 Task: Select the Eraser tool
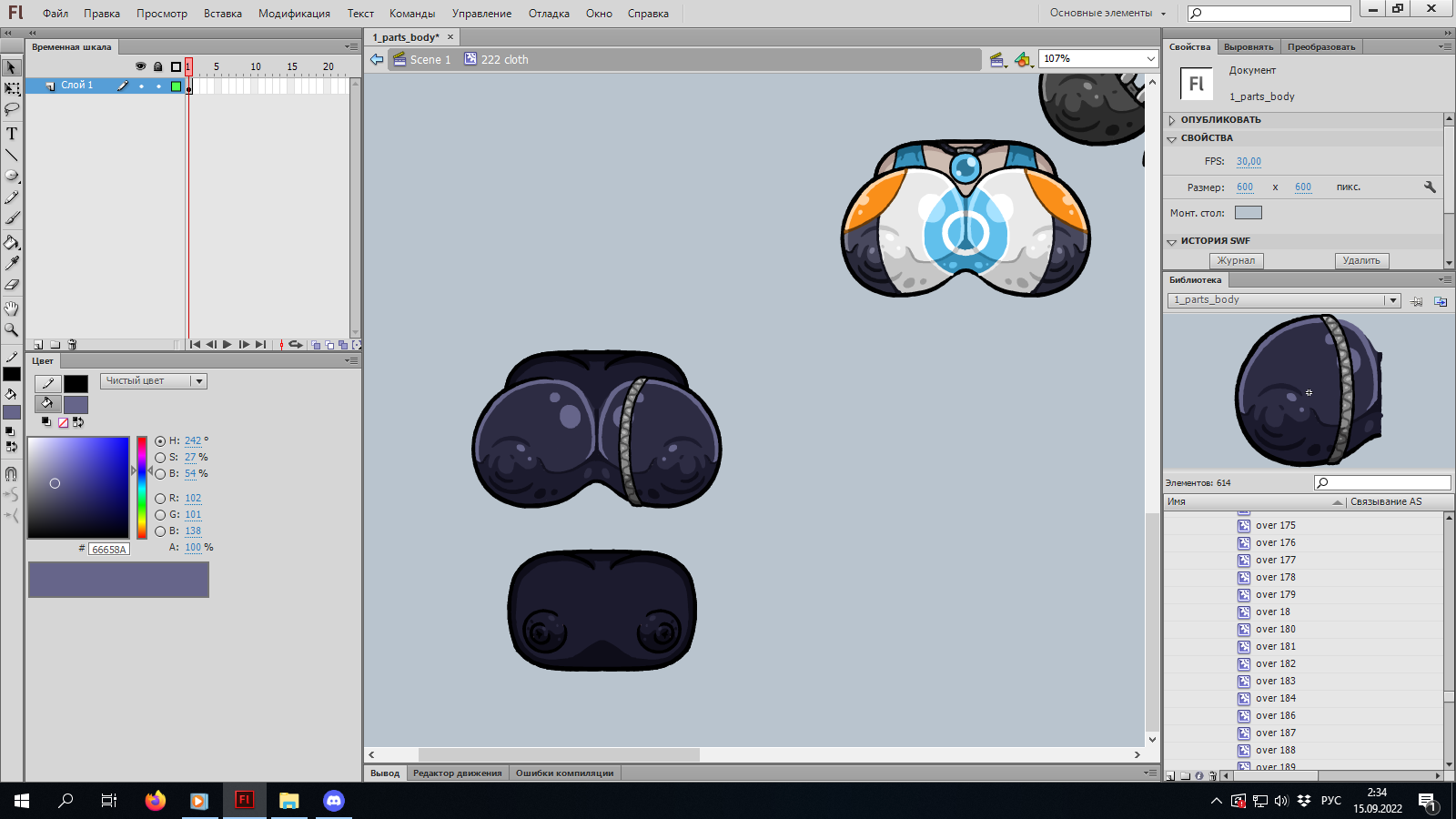pos(12,285)
